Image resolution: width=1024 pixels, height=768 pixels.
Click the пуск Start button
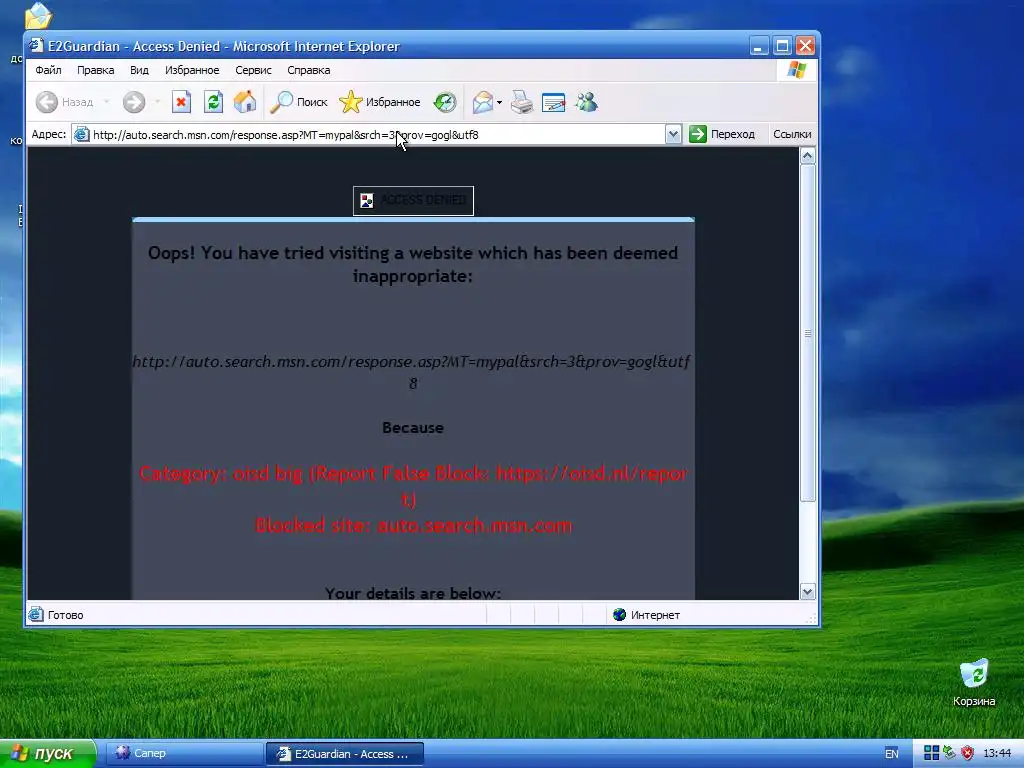point(47,754)
